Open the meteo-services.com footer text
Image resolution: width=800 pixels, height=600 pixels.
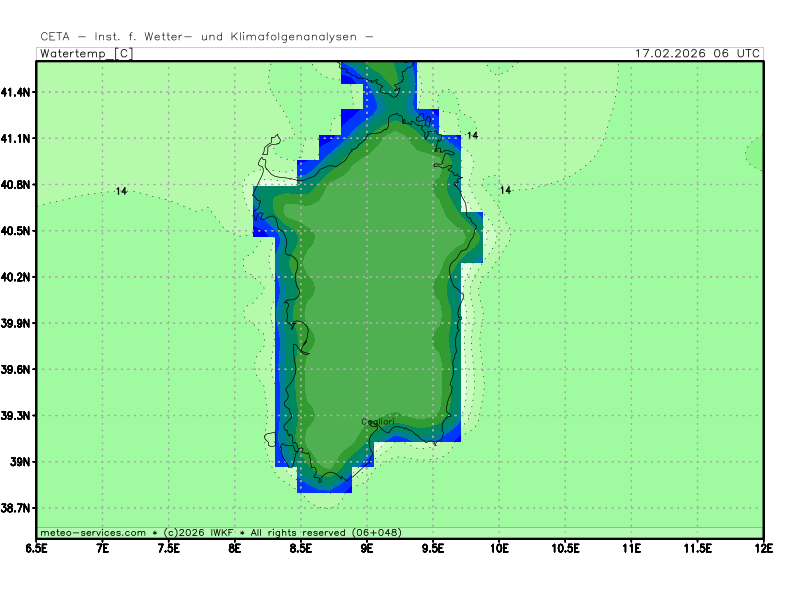pyautogui.click(x=93, y=532)
